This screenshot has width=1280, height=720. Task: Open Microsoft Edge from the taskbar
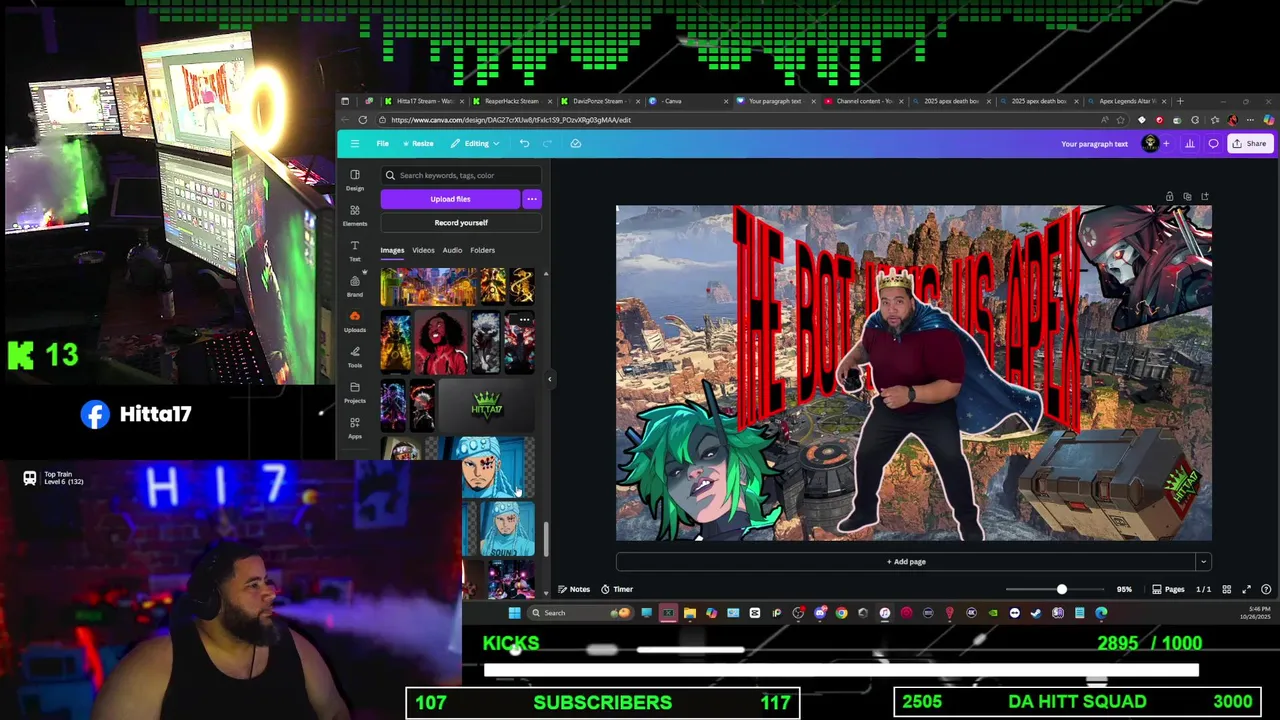click(x=1101, y=613)
